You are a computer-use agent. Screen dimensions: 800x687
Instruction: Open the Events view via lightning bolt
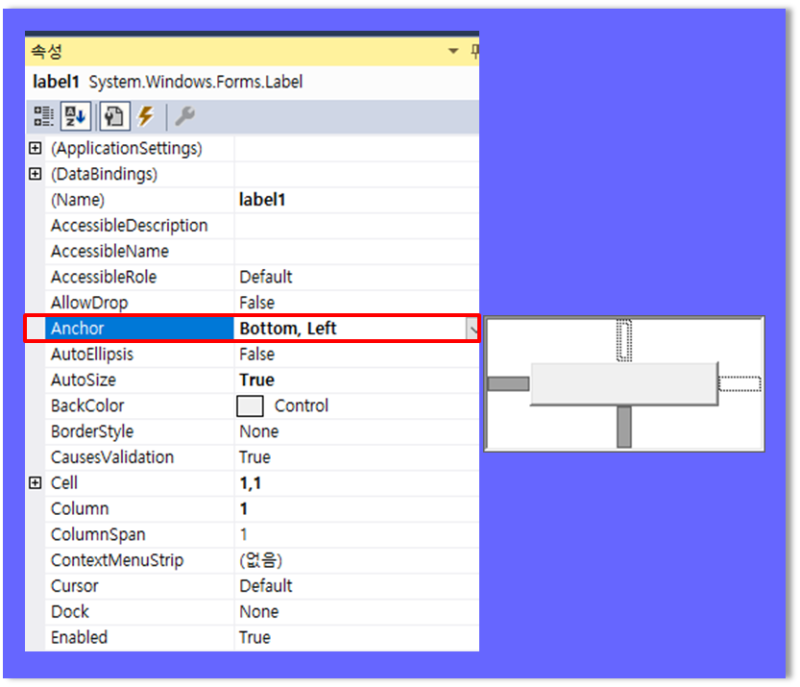[x=144, y=115]
